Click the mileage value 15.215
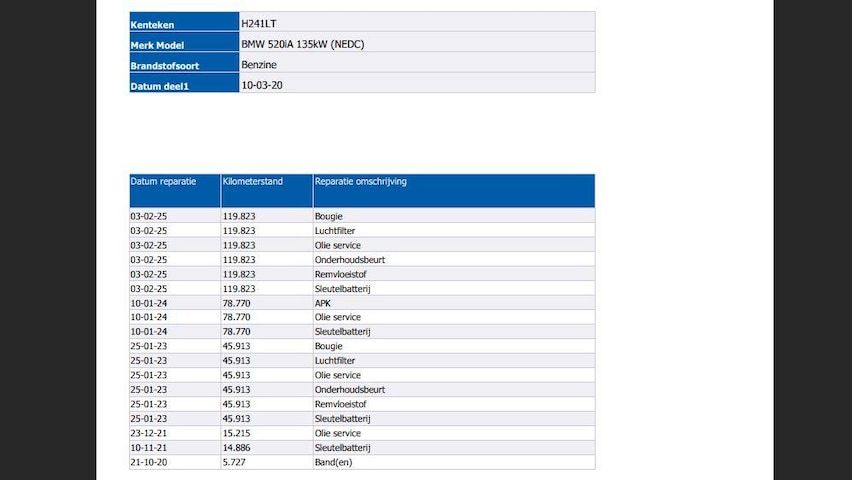The image size is (852, 480). pos(236,433)
